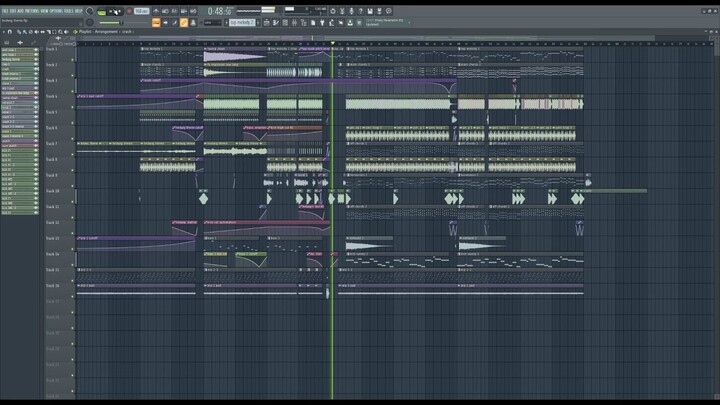Select the Playback speaker tool
Screen dimensions: 720x405
(66, 32)
